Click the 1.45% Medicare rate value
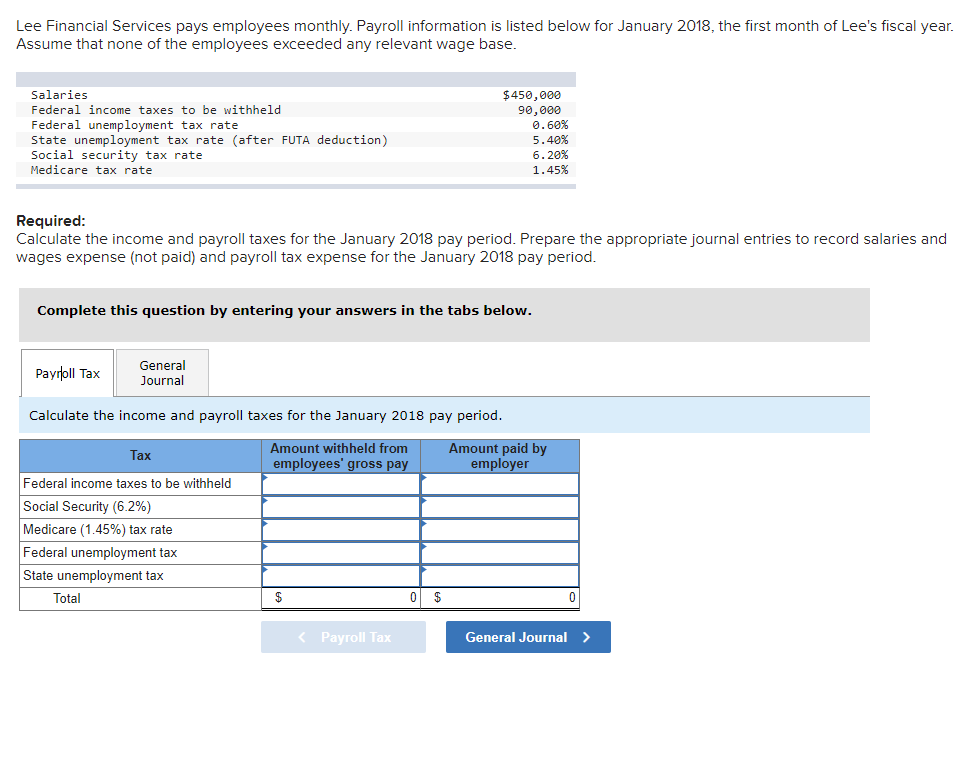 point(550,170)
